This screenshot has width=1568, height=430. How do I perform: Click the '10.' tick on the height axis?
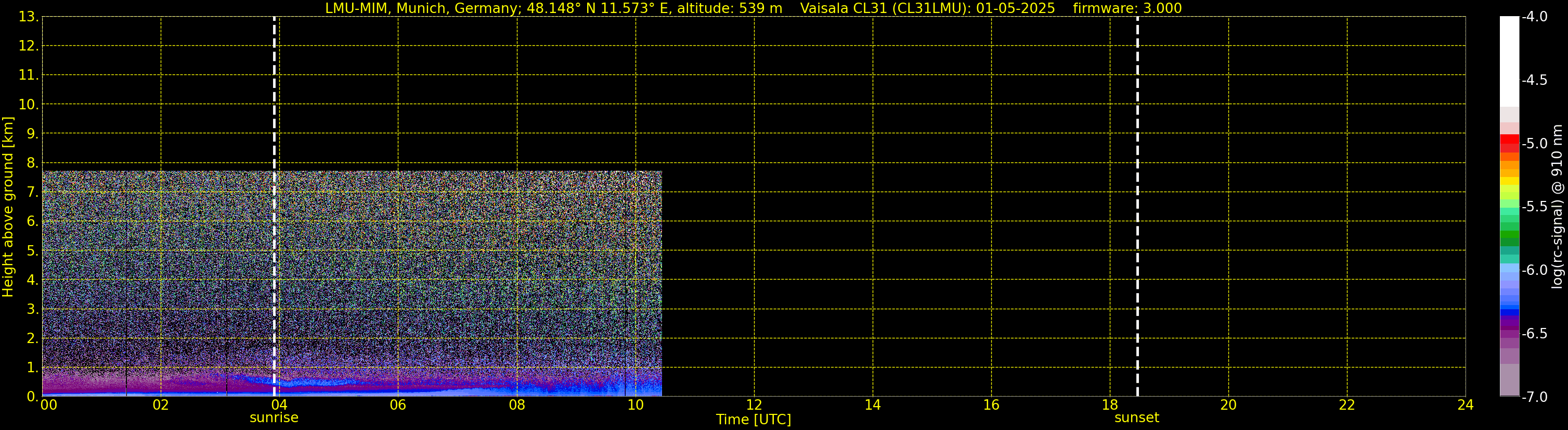point(29,105)
